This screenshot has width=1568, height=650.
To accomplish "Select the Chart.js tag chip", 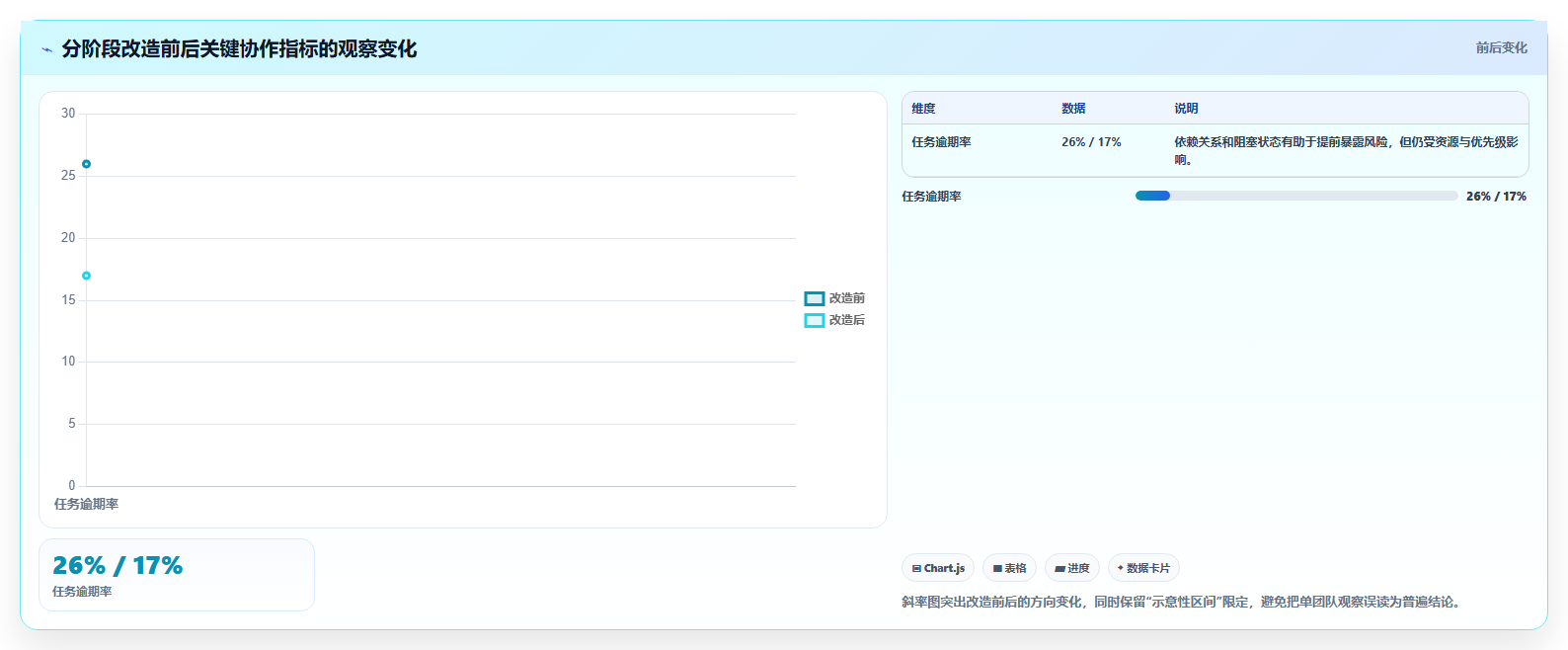I will [938, 568].
